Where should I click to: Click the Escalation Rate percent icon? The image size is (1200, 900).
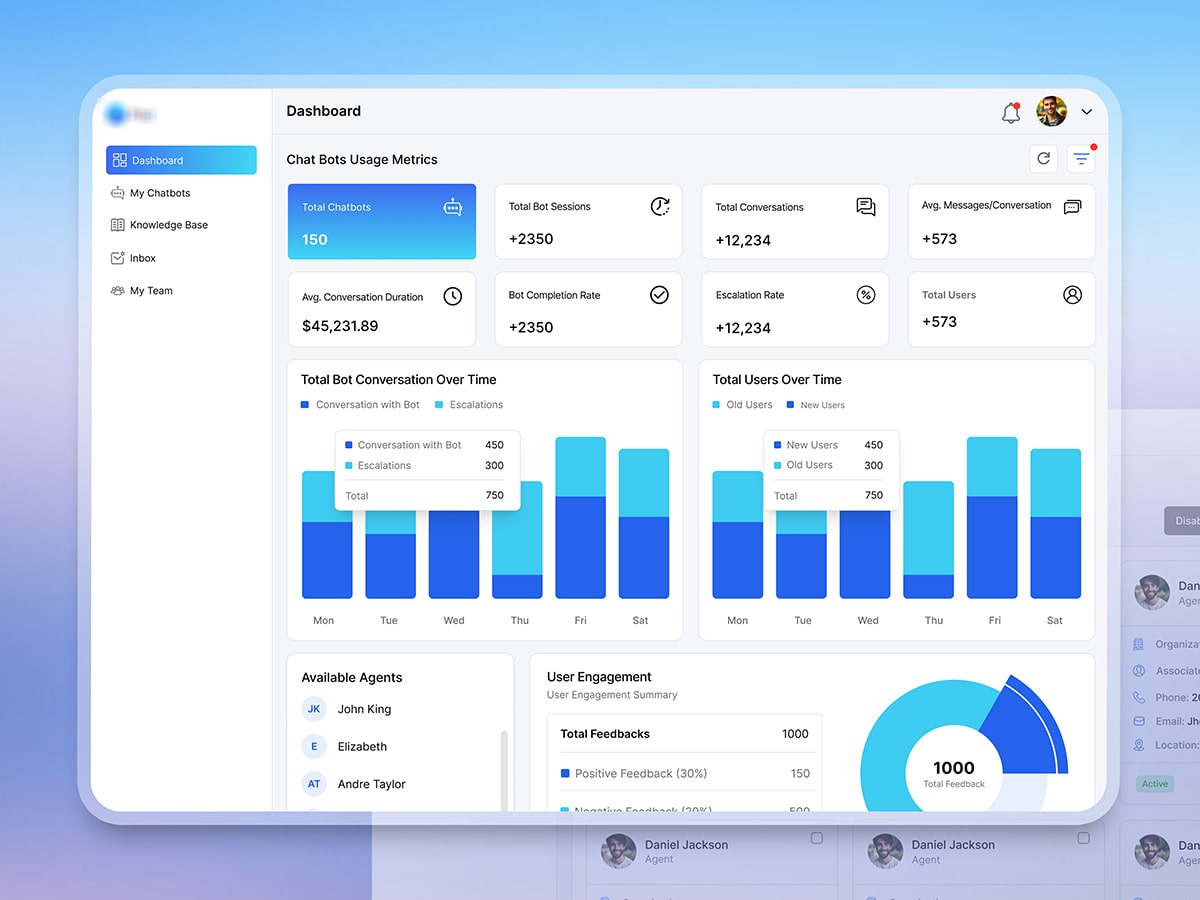[x=866, y=295]
